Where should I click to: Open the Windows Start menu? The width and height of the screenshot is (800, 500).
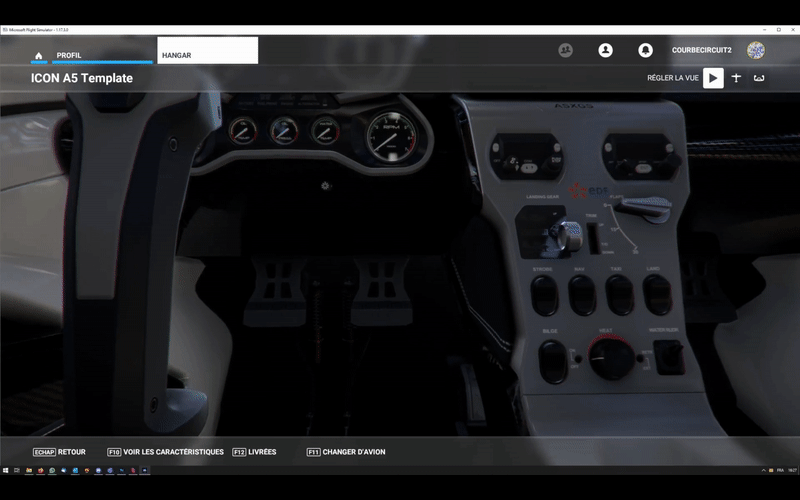6,470
